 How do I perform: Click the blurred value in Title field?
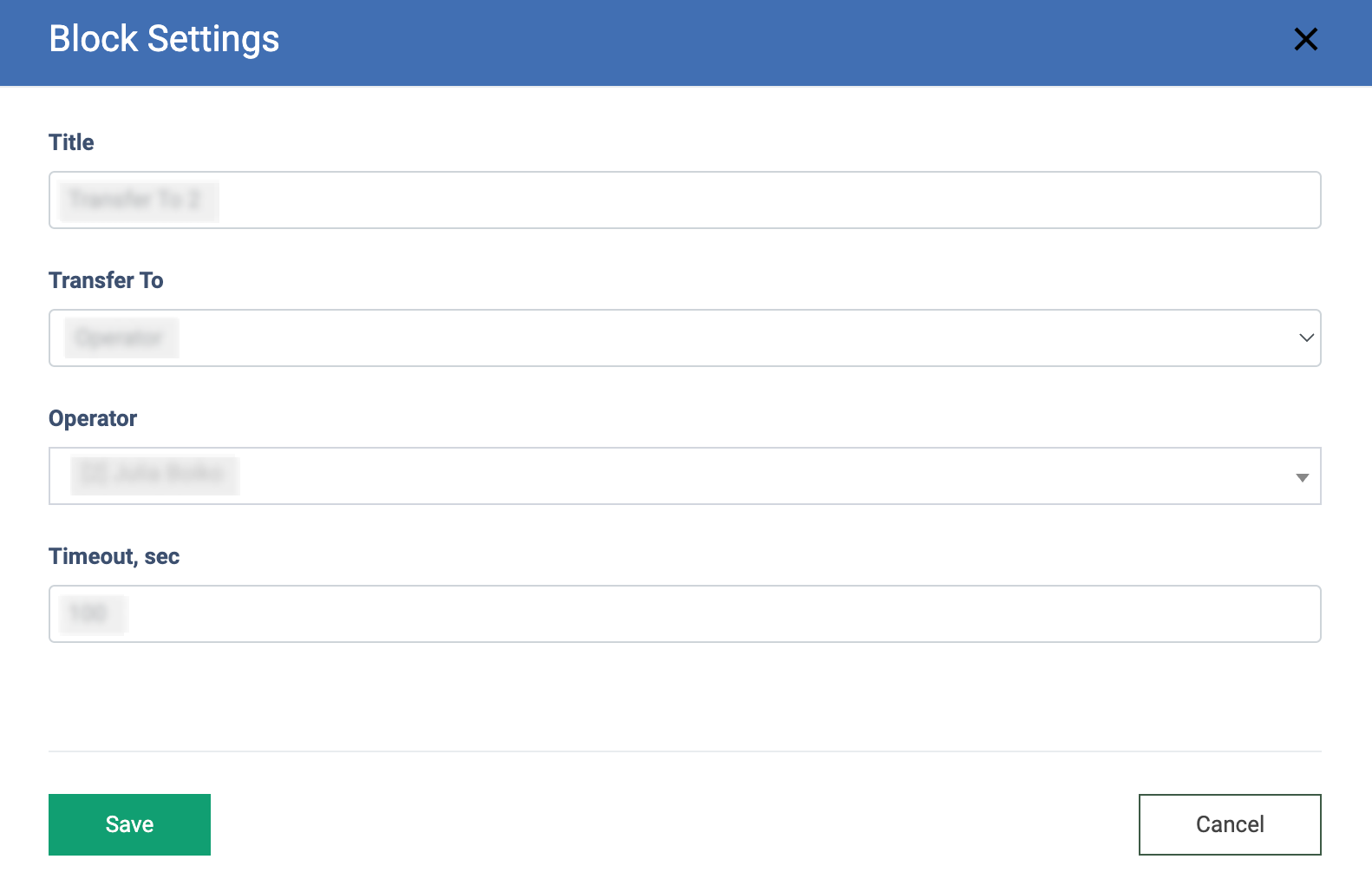coord(137,200)
